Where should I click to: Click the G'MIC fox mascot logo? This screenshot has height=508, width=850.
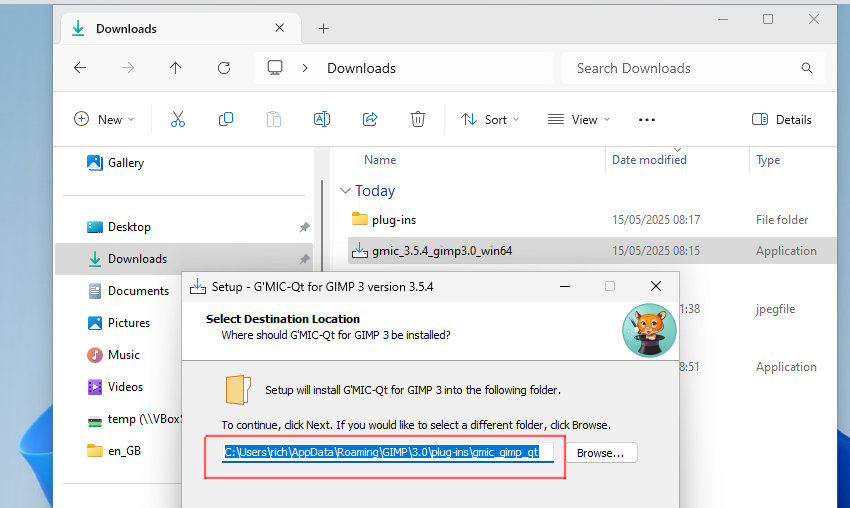649,331
